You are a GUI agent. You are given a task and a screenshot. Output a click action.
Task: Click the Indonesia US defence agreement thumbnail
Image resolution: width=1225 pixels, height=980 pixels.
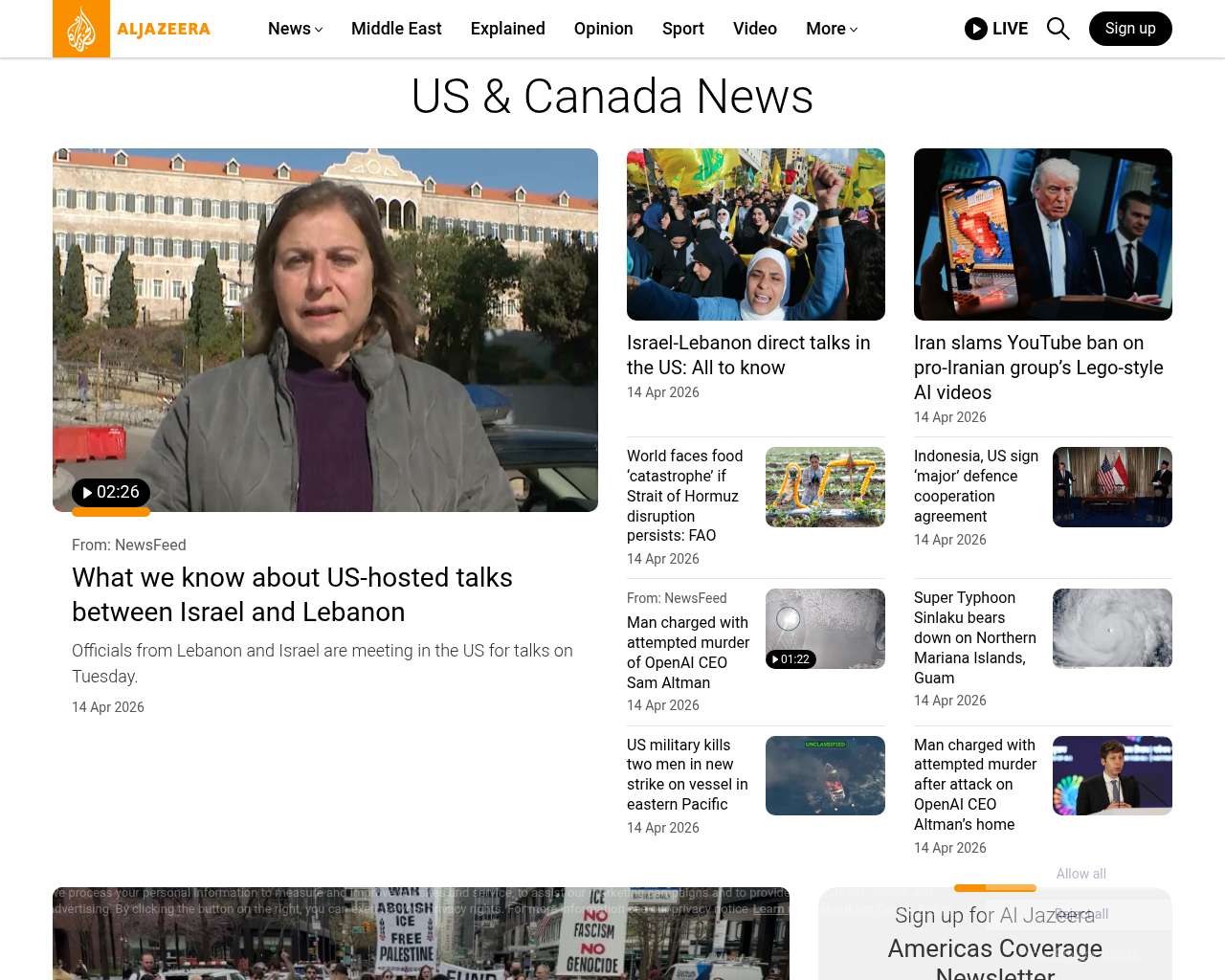pos(1112,487)
